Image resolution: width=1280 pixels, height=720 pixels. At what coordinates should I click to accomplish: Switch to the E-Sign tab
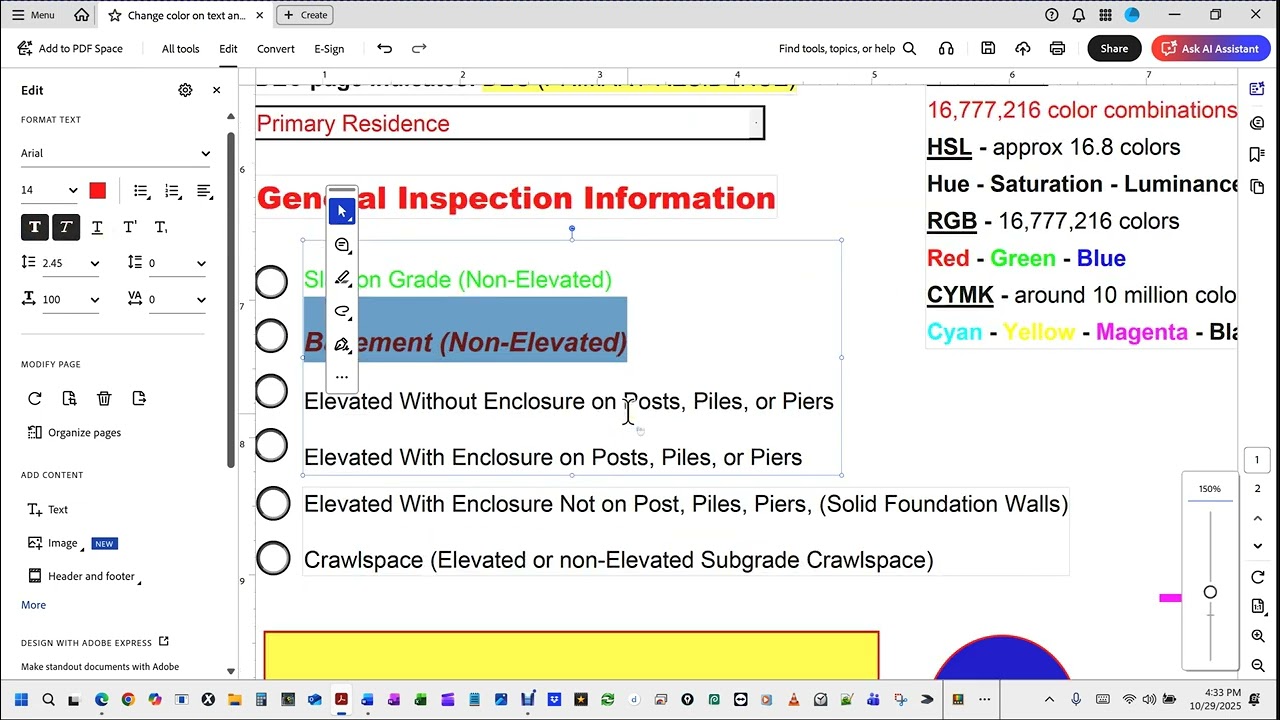[329, 49]
